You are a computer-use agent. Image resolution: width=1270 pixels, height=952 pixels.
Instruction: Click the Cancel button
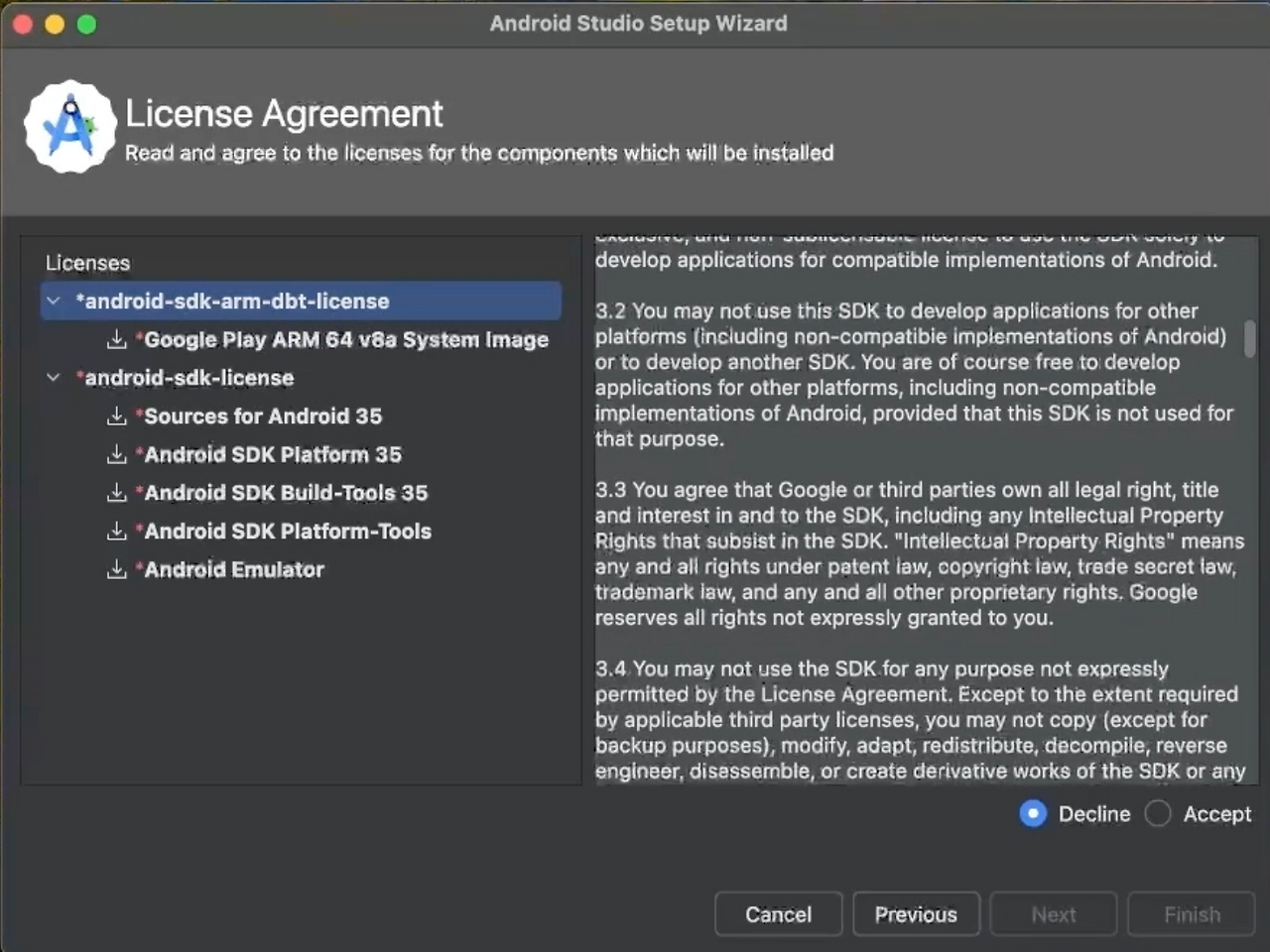pyautogui.click(x=779, y=914)
